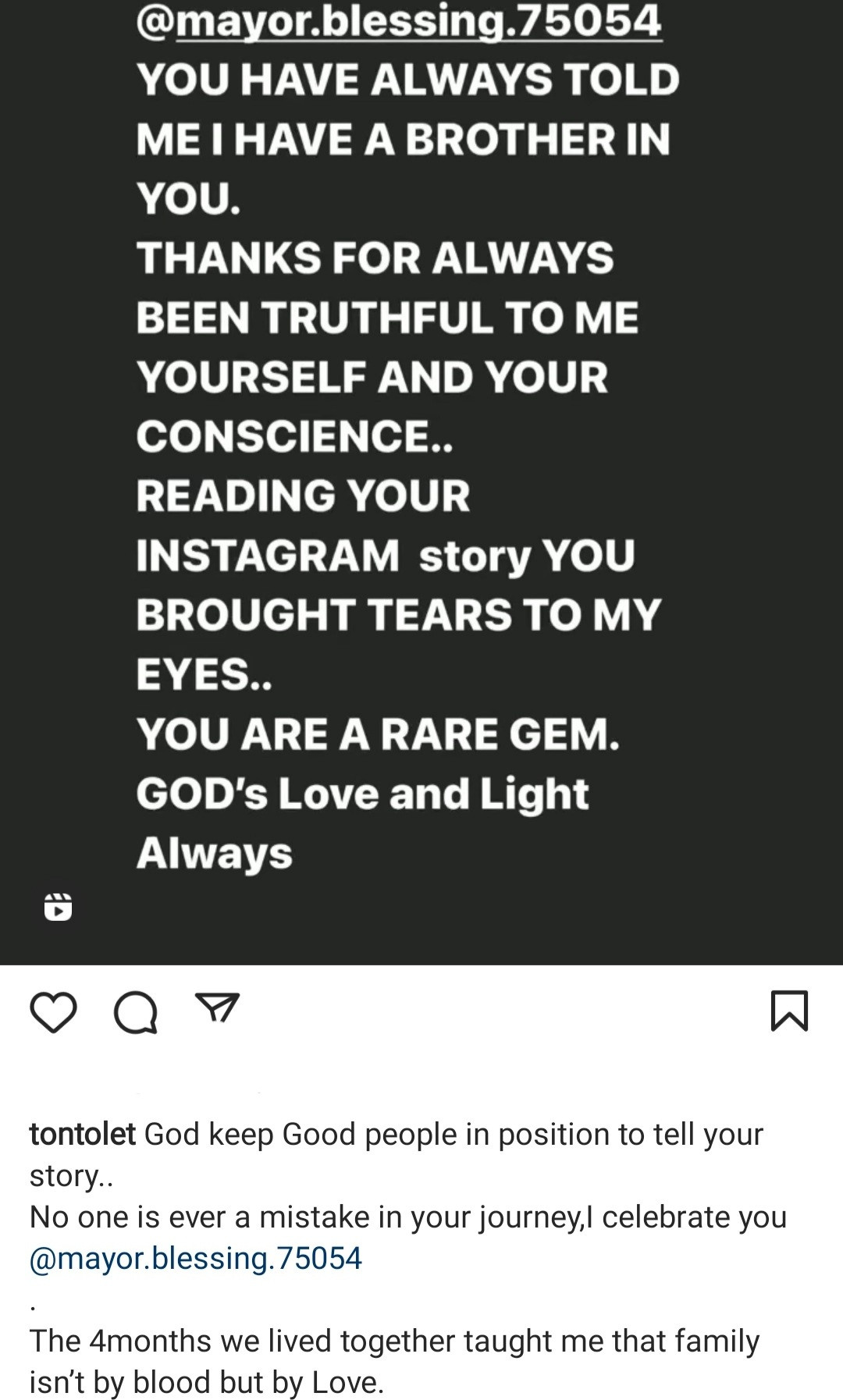
Task: Save the post with the bookmark icon
Action: (789, 1011)
